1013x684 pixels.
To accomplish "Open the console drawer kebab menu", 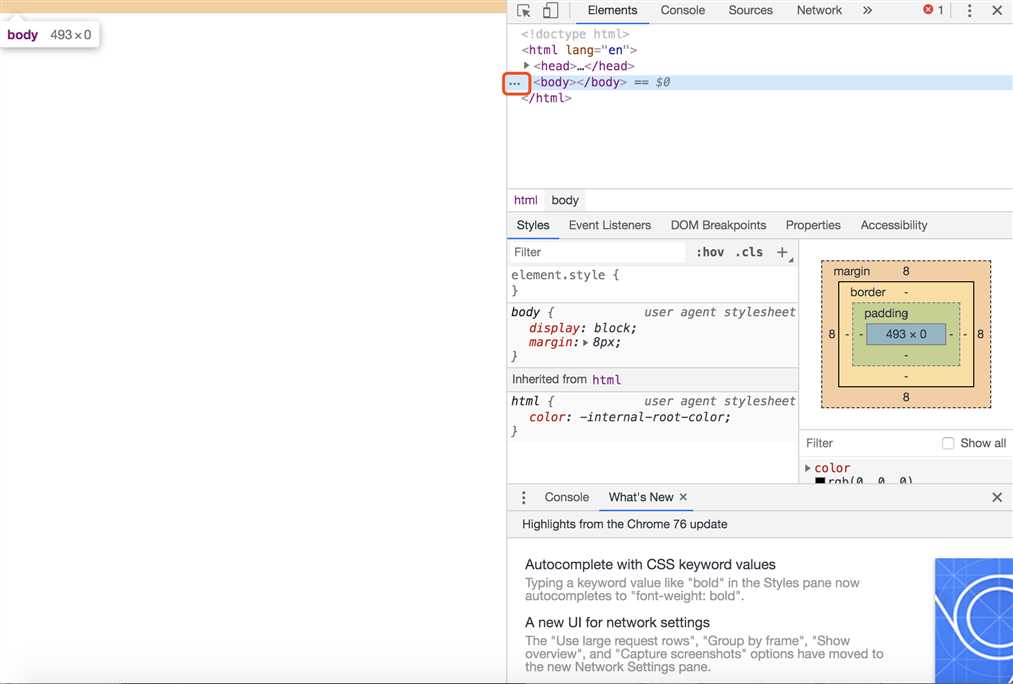I will pos(523,497).
